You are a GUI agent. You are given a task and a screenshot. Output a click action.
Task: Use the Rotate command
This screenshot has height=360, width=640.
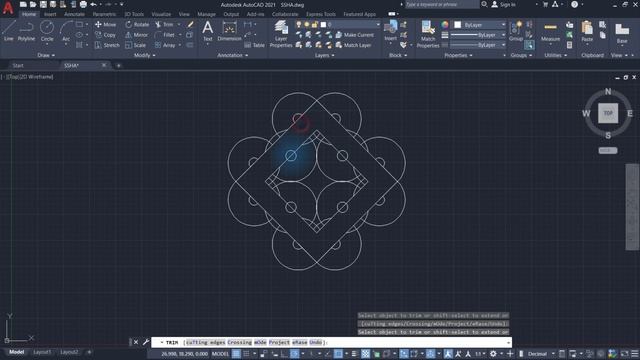click(137, 24)
